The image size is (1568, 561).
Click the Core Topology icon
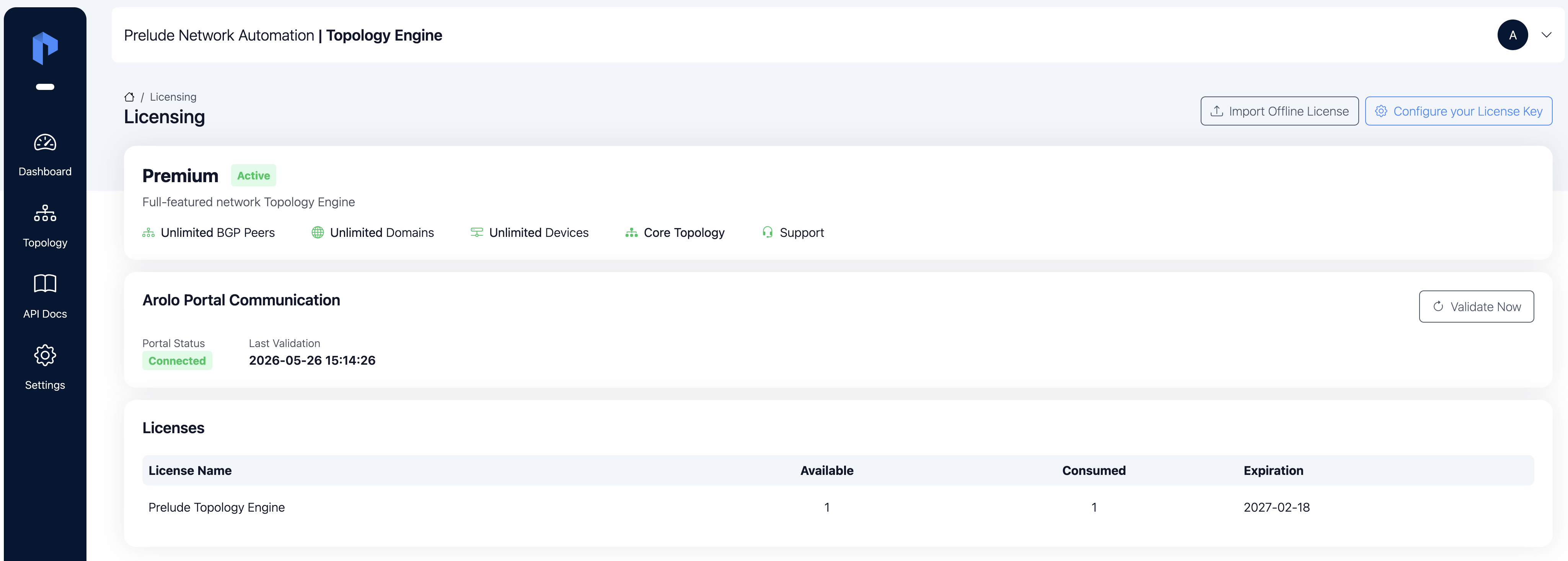click(x=631, y=233)
